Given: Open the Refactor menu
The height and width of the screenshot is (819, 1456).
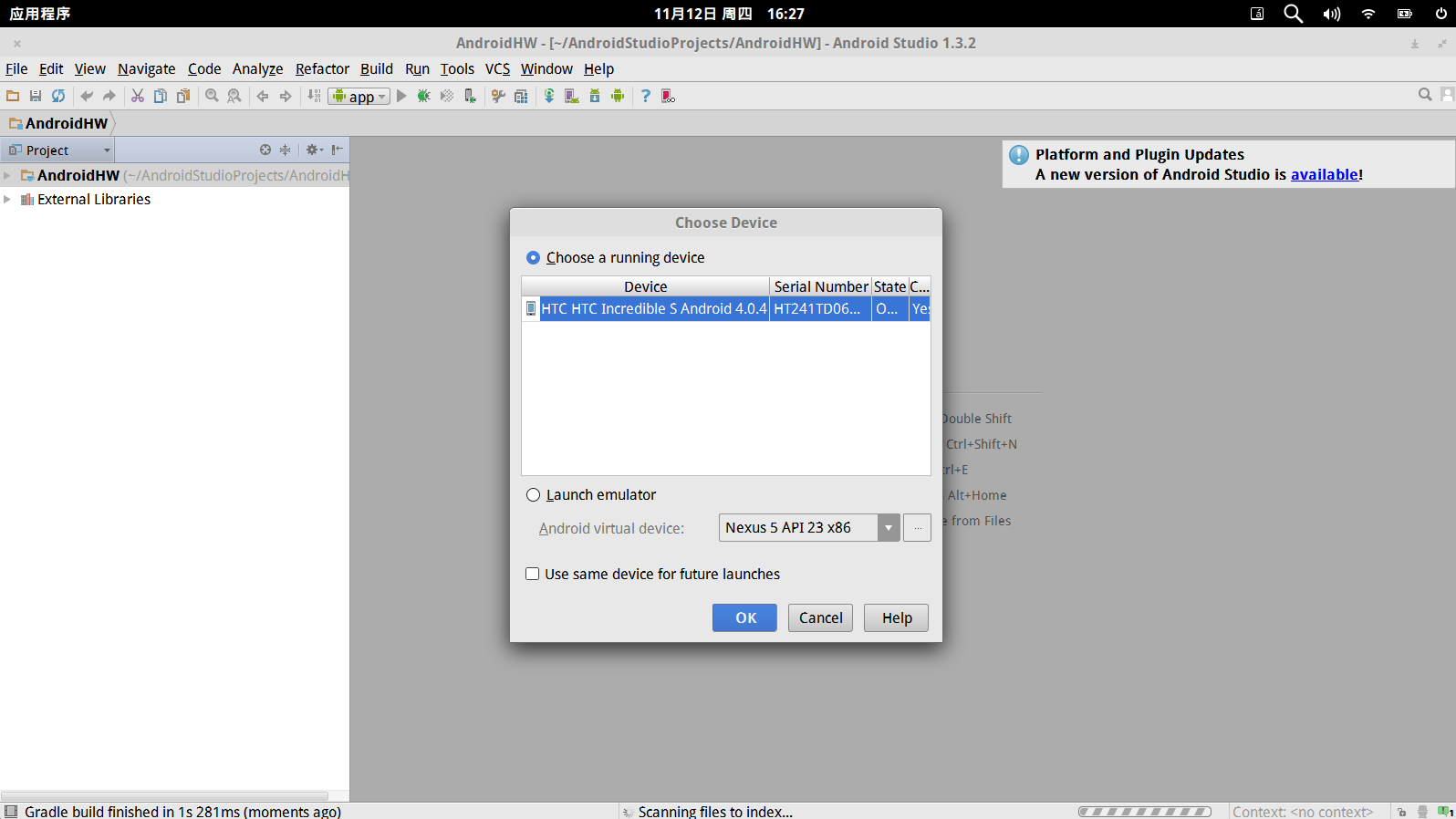Looking at the screenshot, I should [x=322, y=69].
